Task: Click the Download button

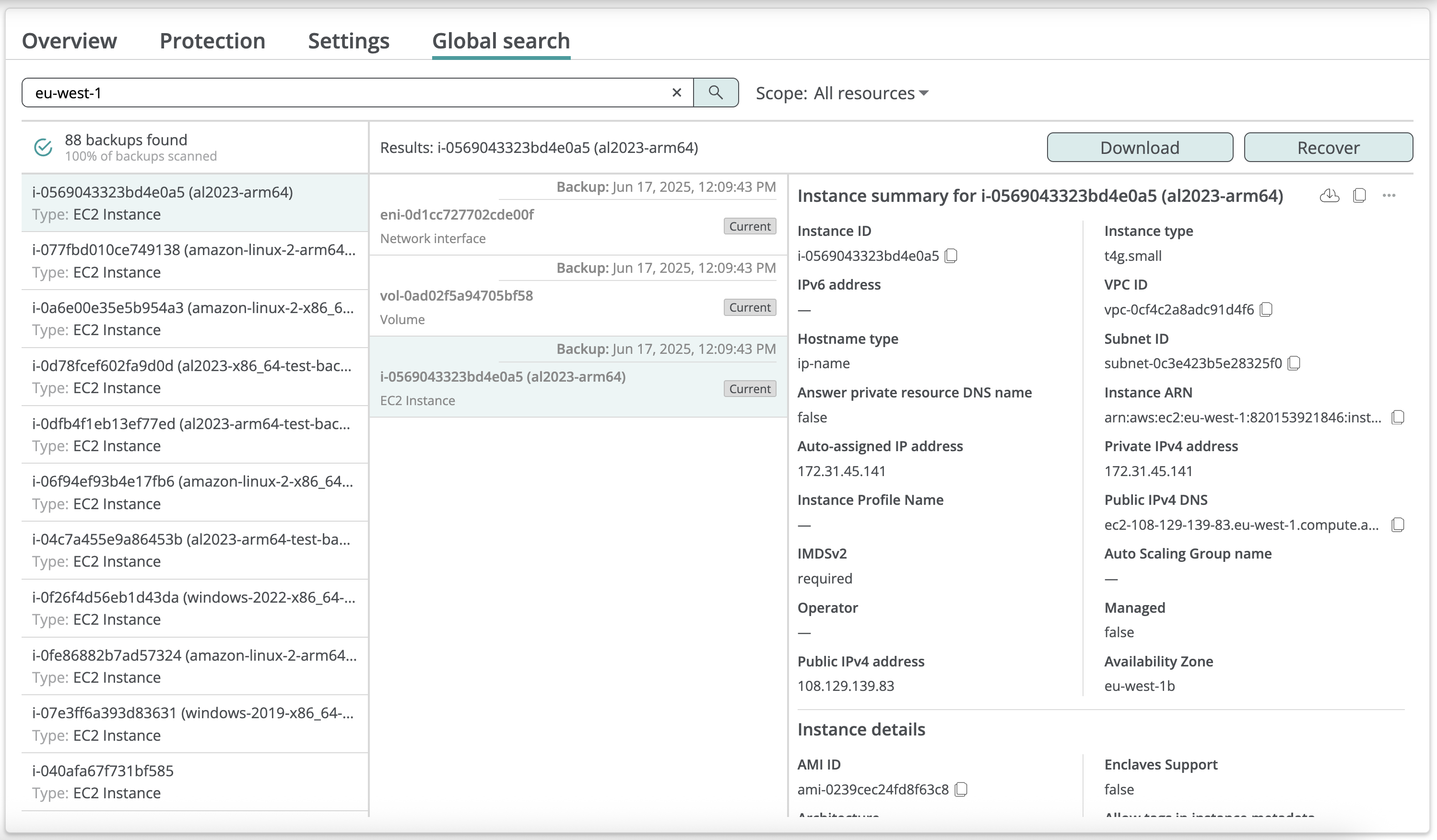Action: pyautogui.click(x=1139, y=148)
